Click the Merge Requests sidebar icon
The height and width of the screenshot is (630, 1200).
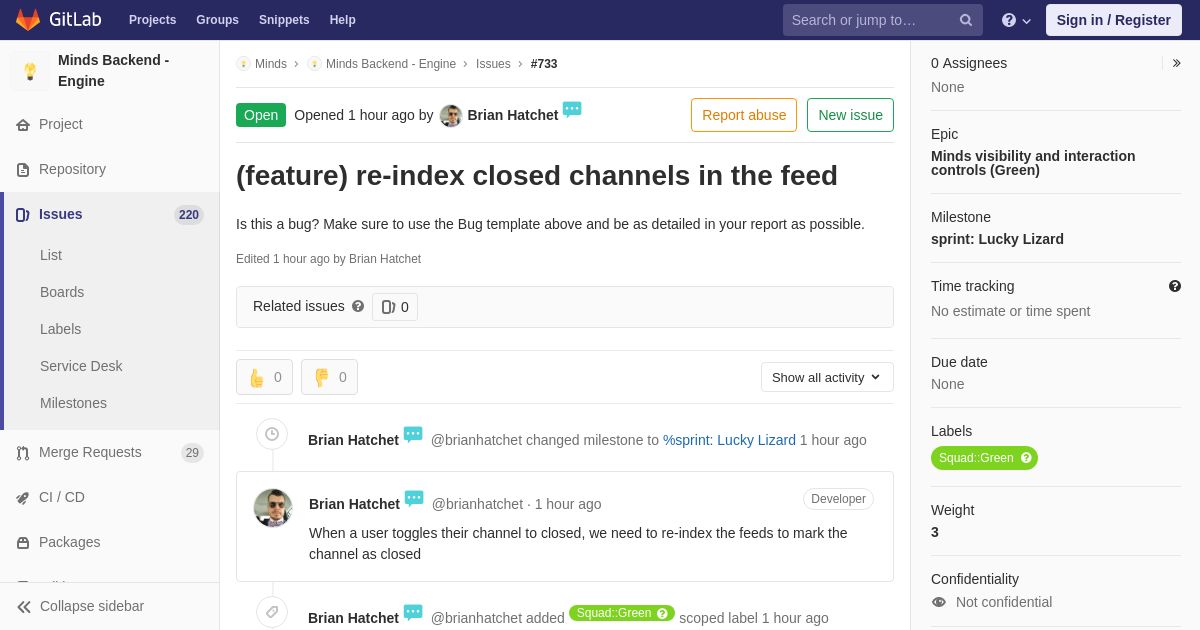pos(23,453)
